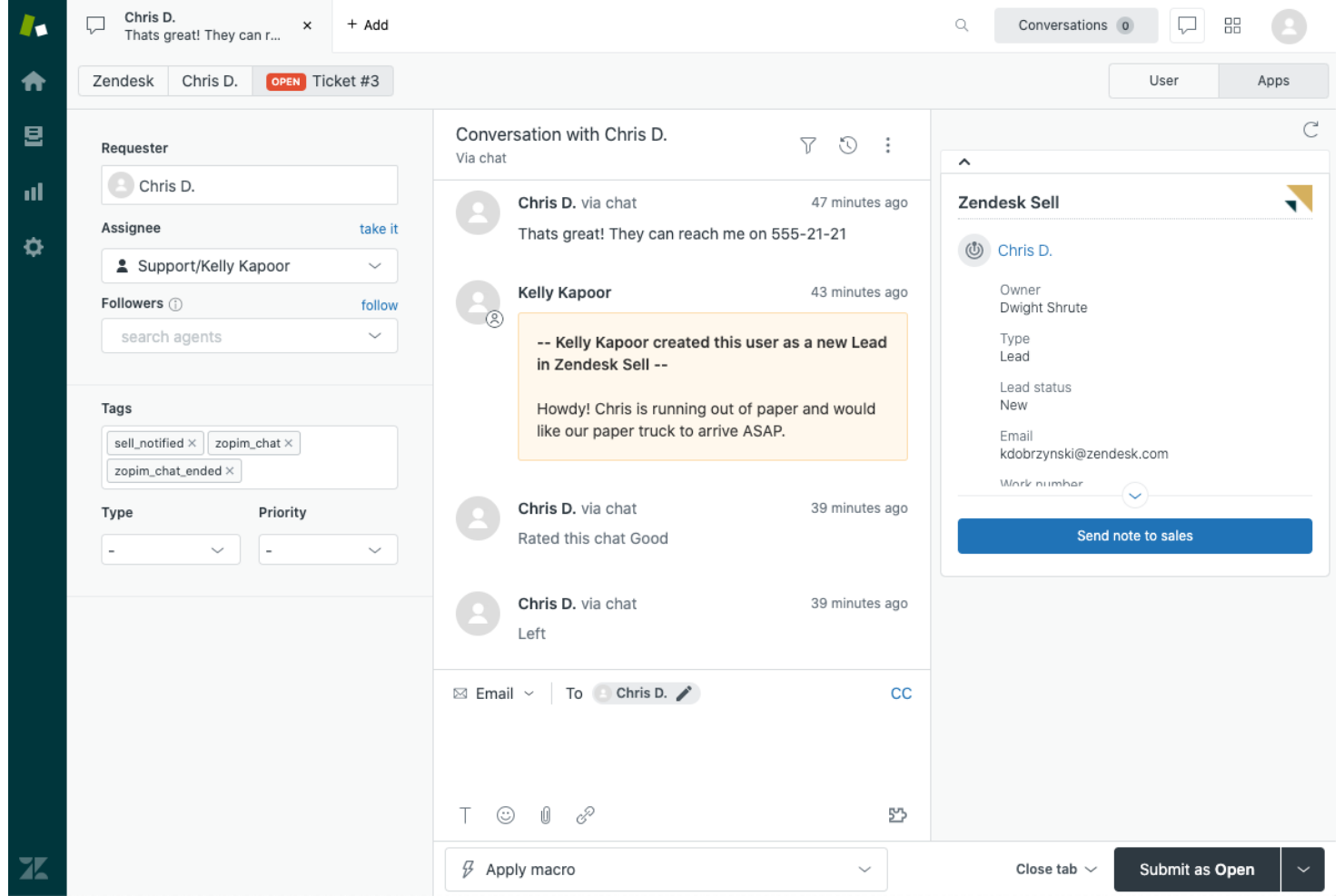
Task: Open the conversation events history icon
Action: [847, 144]
